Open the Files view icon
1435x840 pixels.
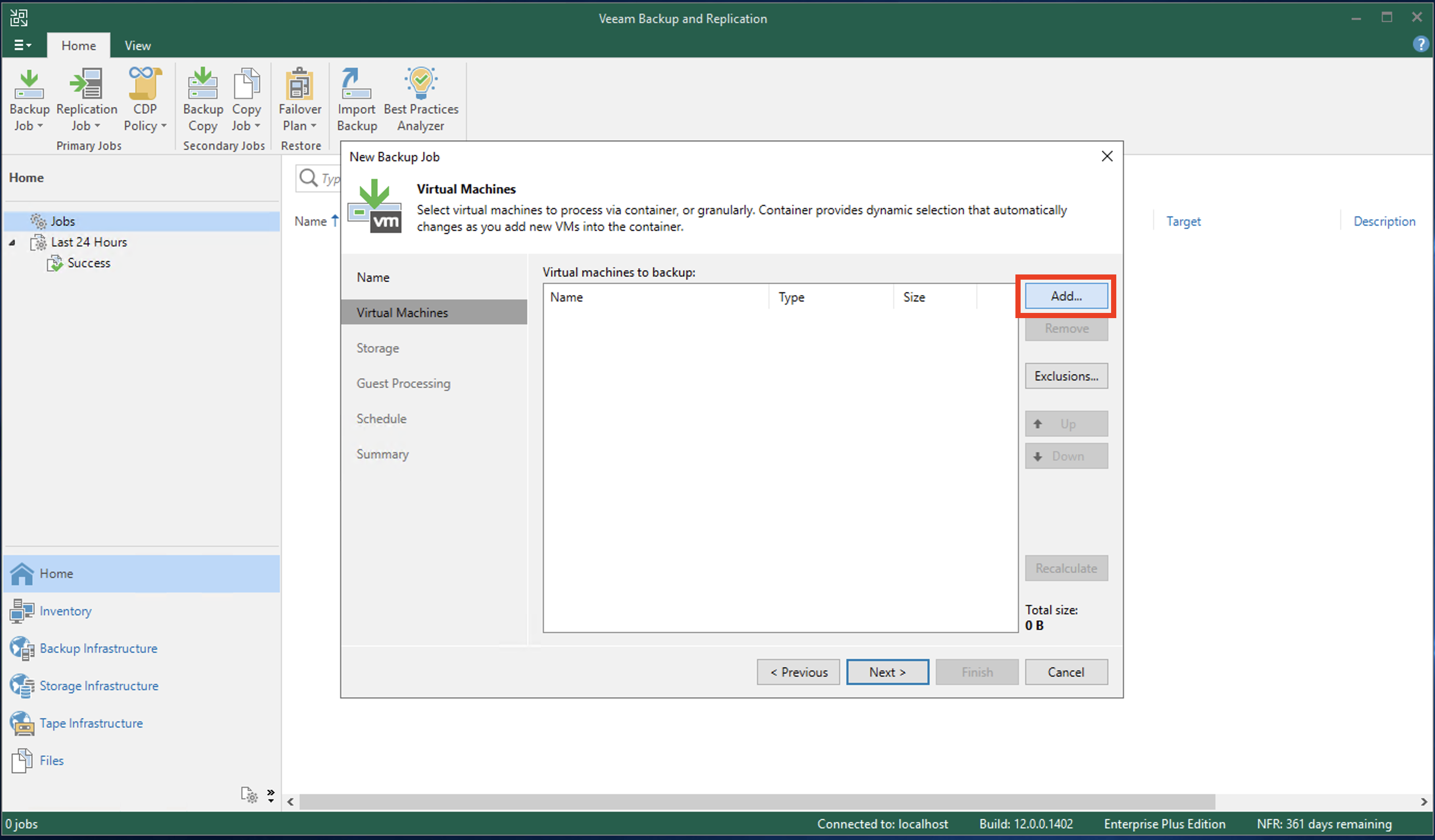click(x=22, y=761)
